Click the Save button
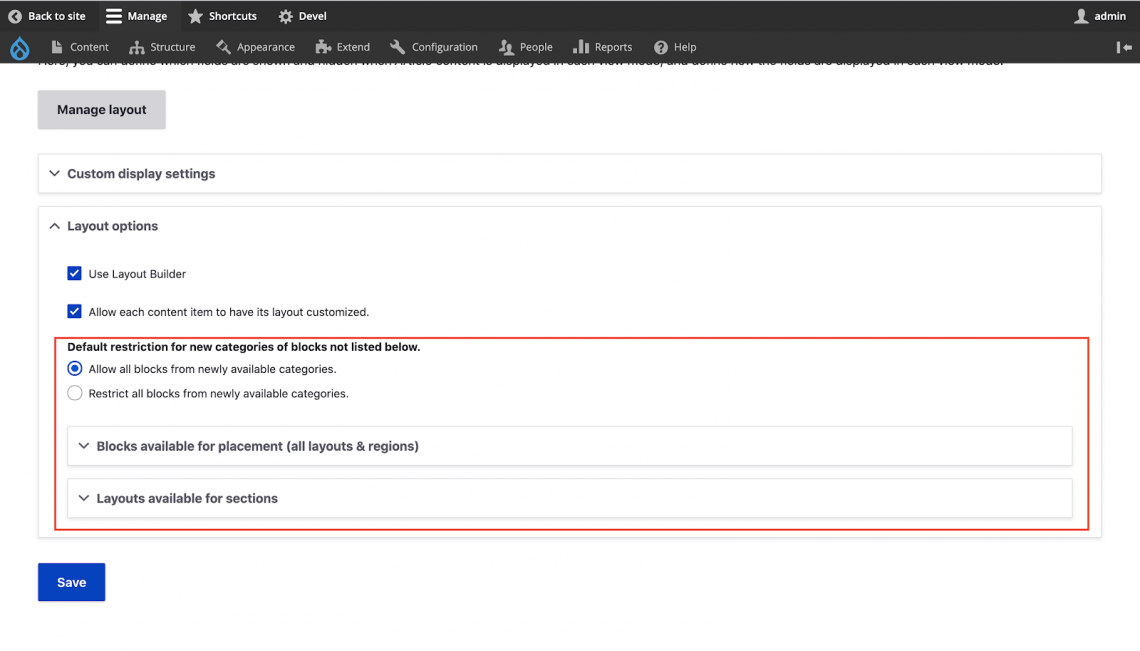Screen dimensions: 1140x651 (x=71, y=582)
